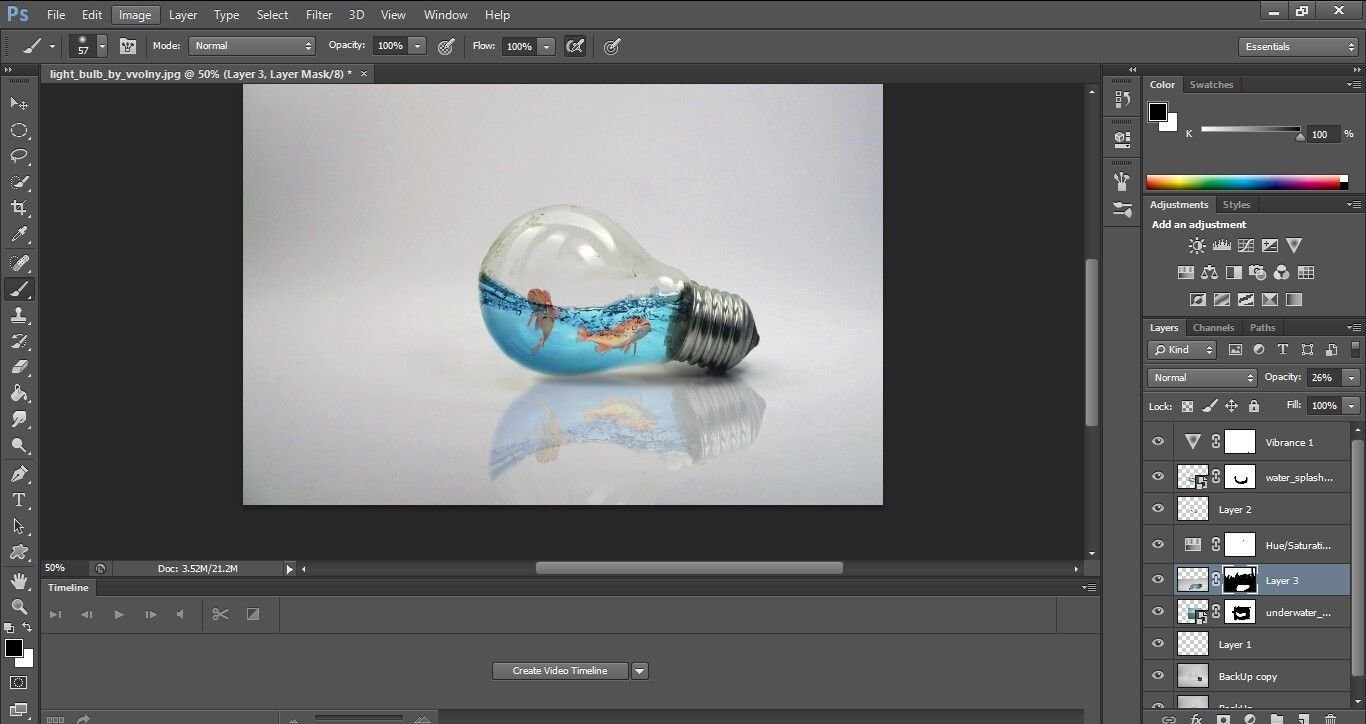
Task: Click the foreground color in Color panel
Action: click(x=1158, y=111)
